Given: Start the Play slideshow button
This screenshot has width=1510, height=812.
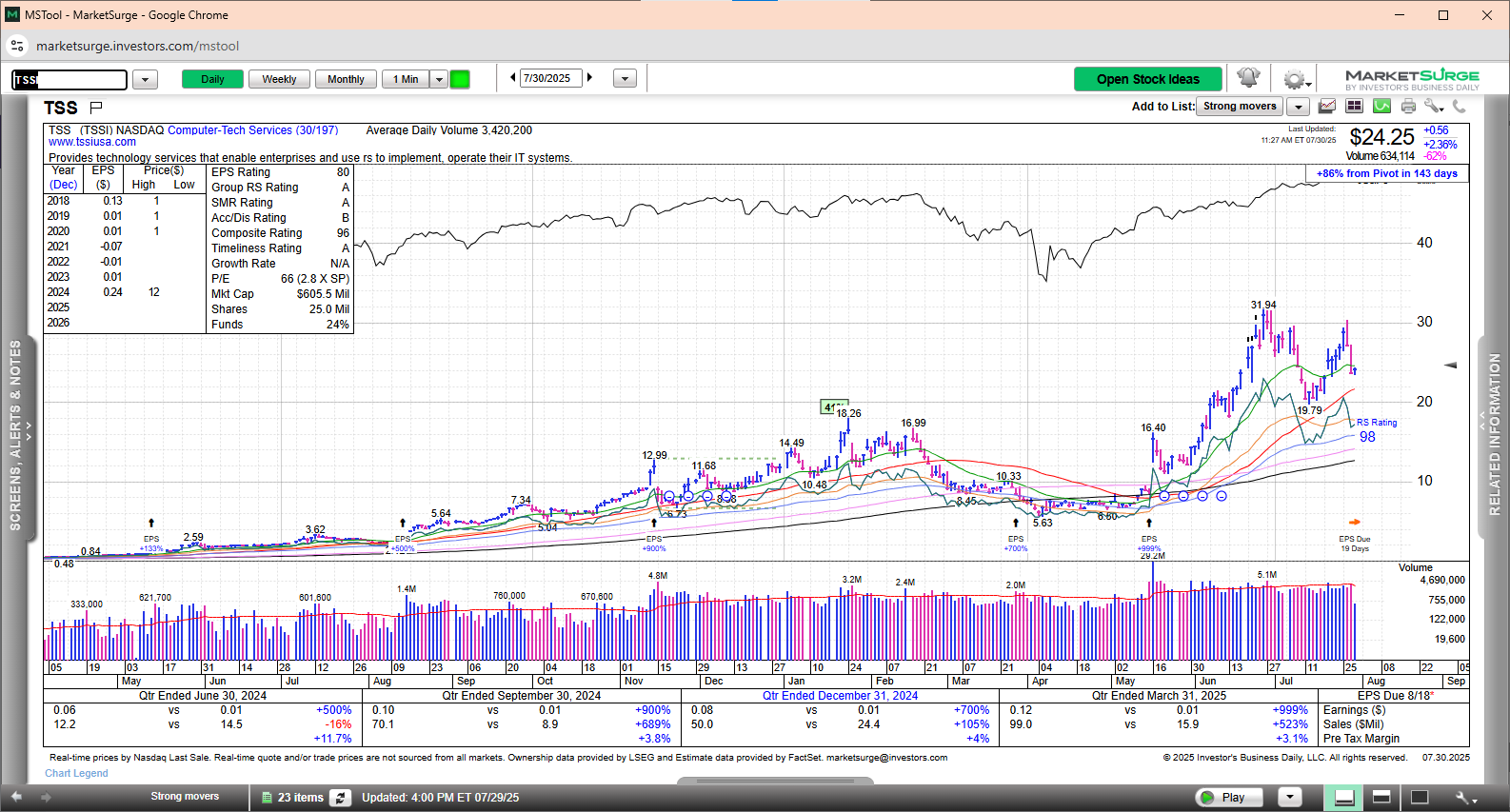Looking at the screenshot, I should point(1228,798).
